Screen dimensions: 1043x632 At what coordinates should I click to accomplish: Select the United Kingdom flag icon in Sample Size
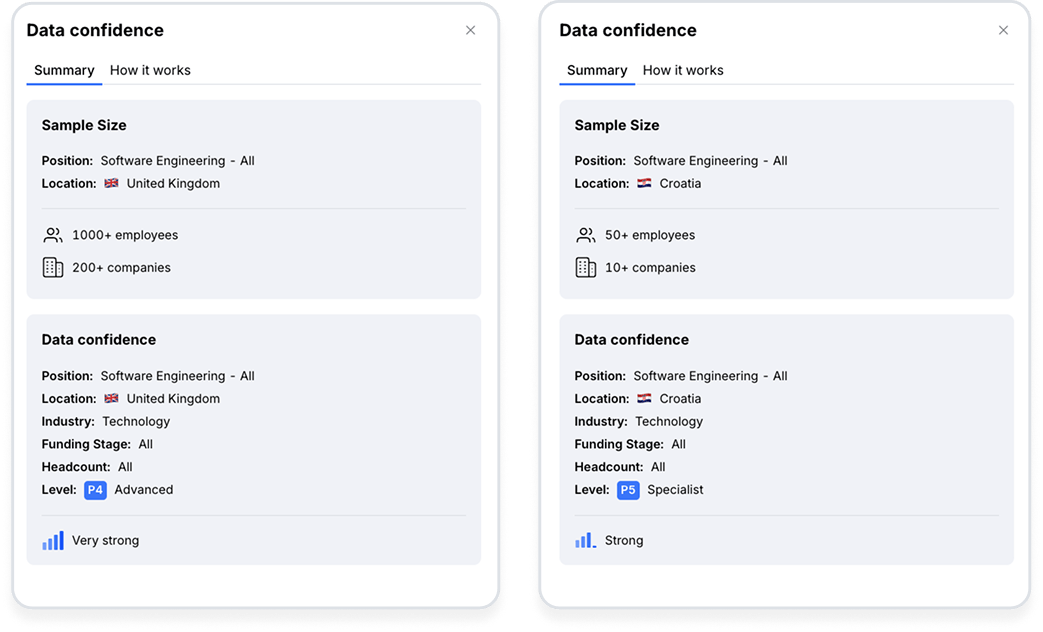pyautogui.click(x=113, y=183)
